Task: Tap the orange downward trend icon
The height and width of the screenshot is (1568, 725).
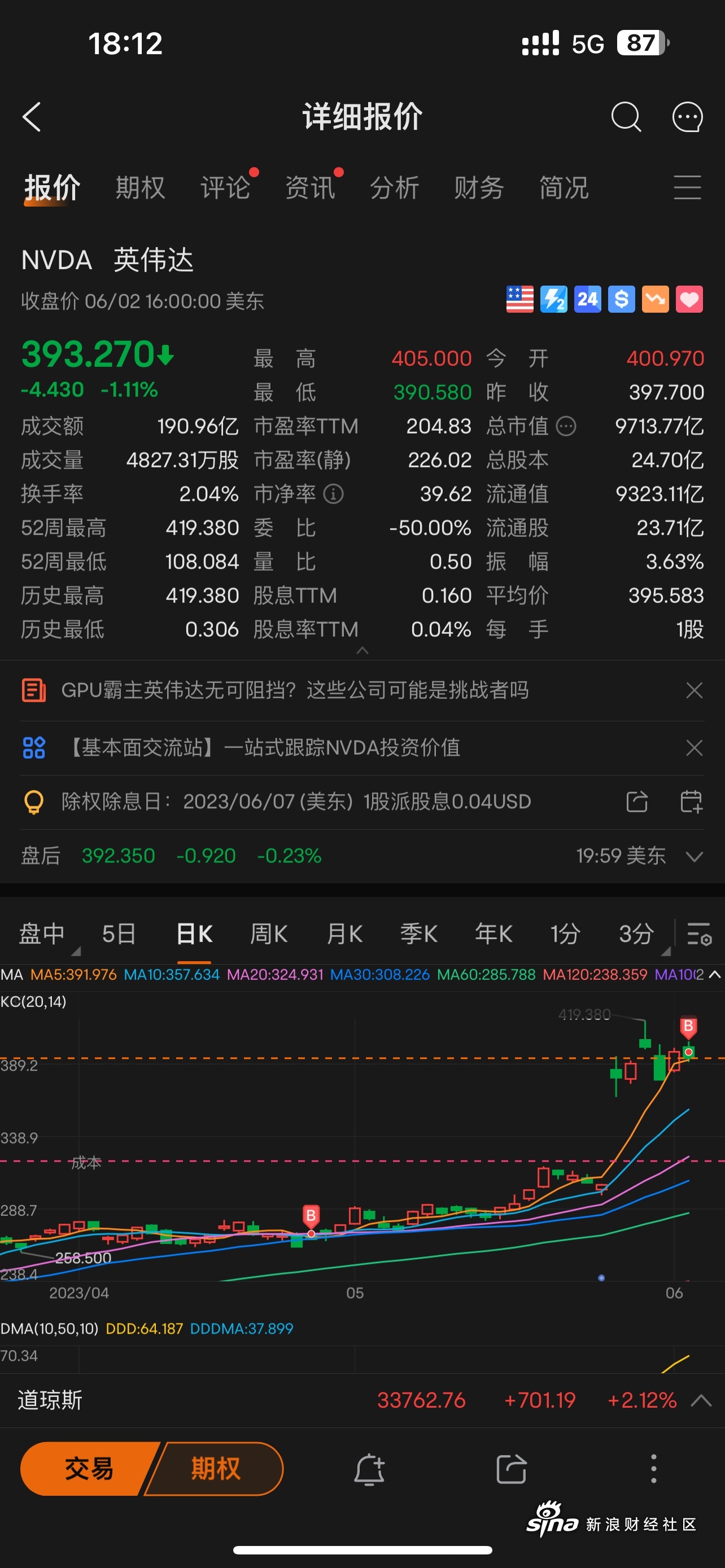Action: [x=655, y=300]
